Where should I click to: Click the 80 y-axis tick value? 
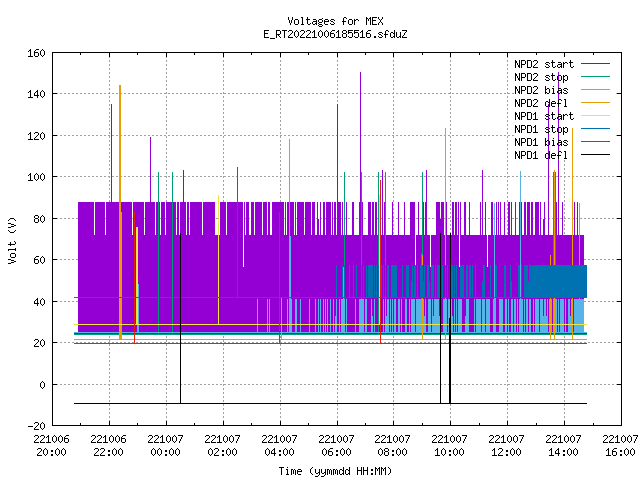pos(39,219)
